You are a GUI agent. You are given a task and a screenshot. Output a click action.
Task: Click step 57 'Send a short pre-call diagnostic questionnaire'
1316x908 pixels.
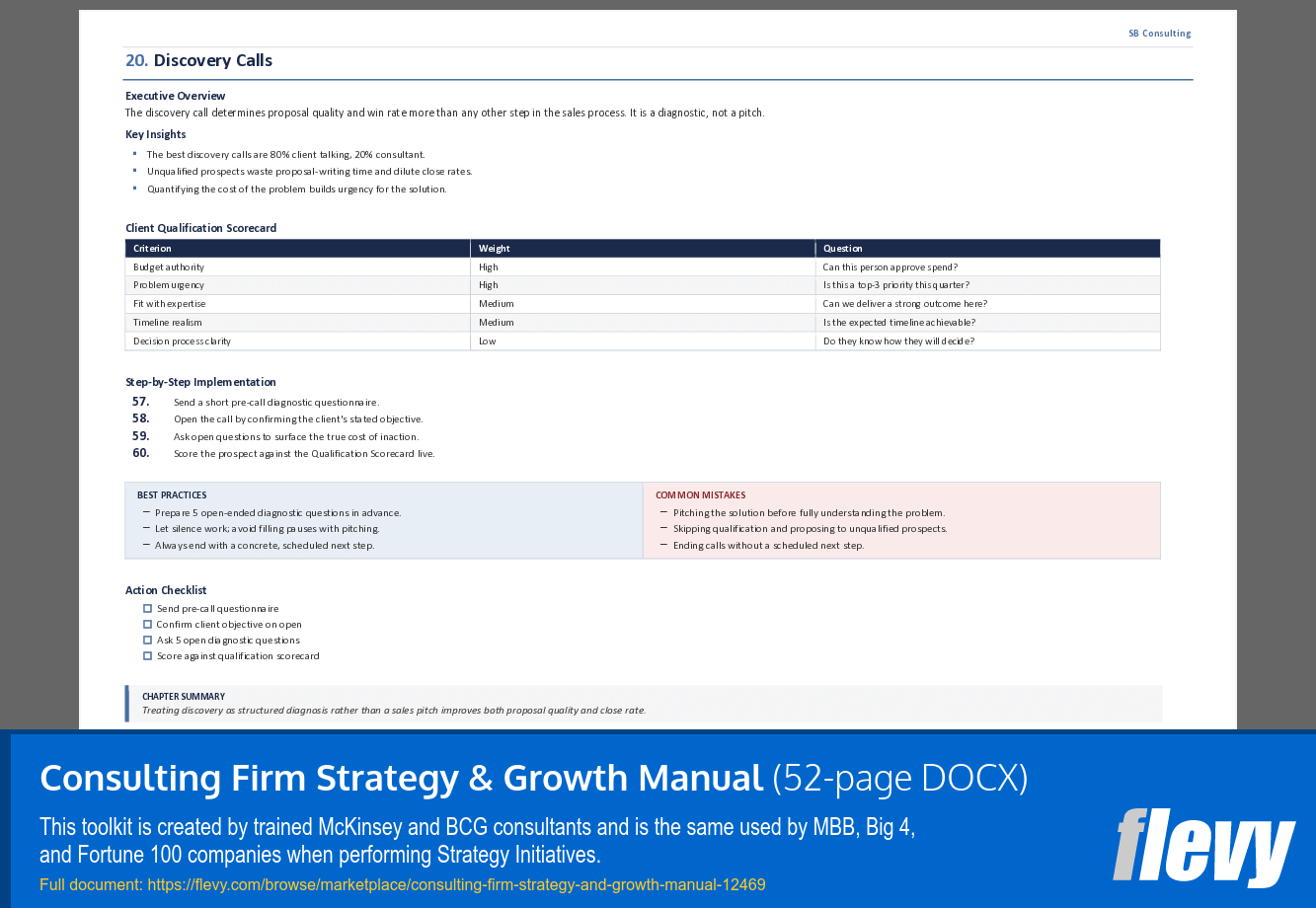tap(275, 403)
